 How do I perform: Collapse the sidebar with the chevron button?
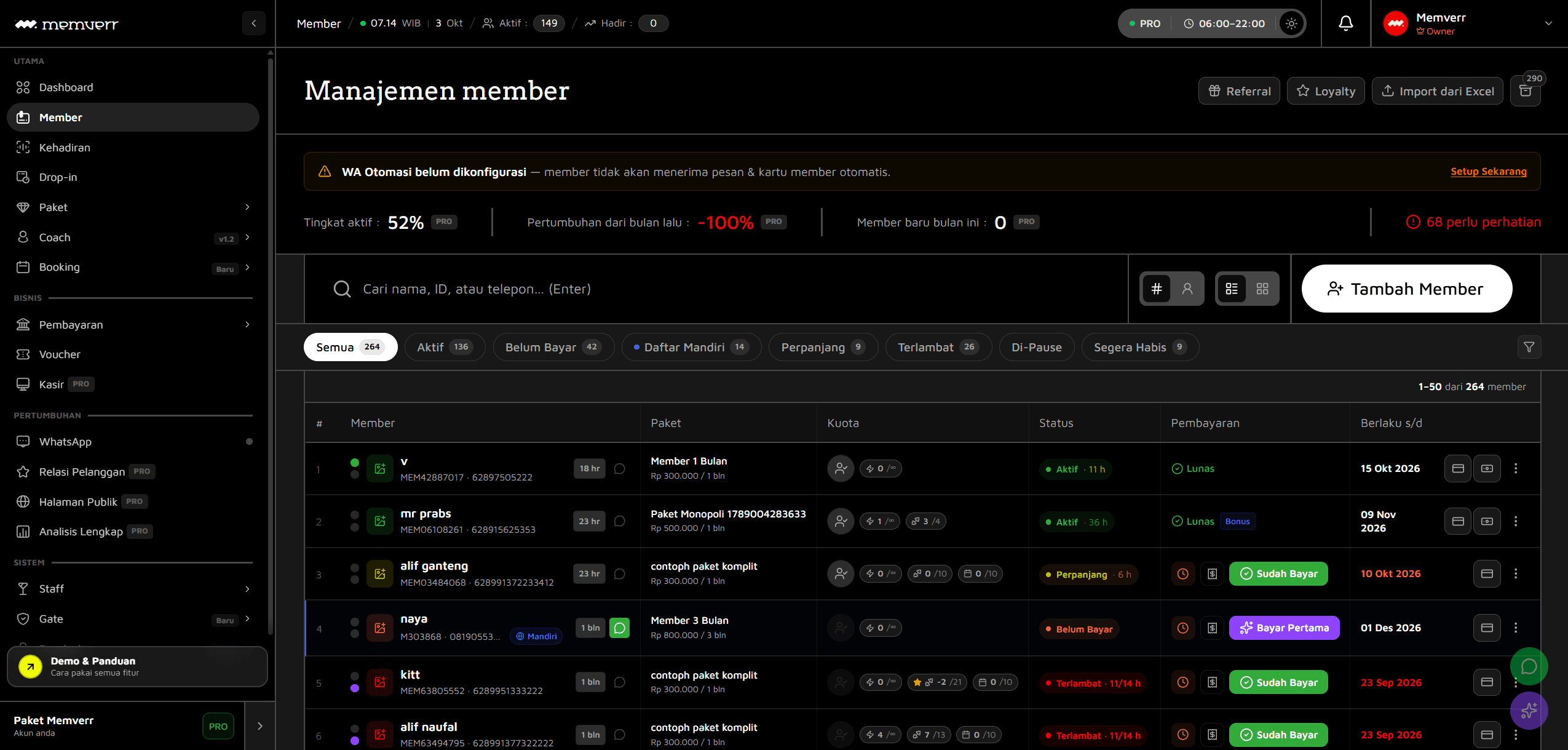coord(254,23)
